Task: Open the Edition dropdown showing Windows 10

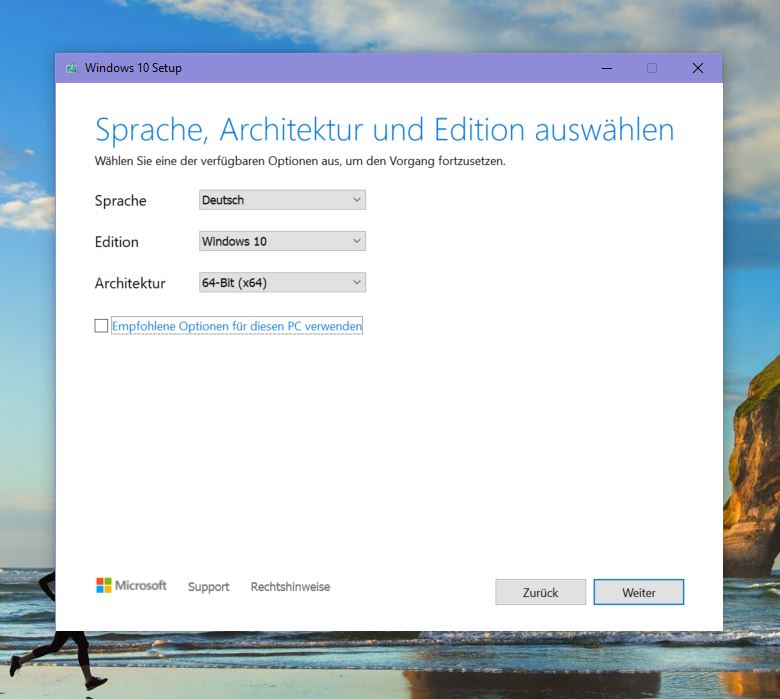Action: [x=282, y=241]
